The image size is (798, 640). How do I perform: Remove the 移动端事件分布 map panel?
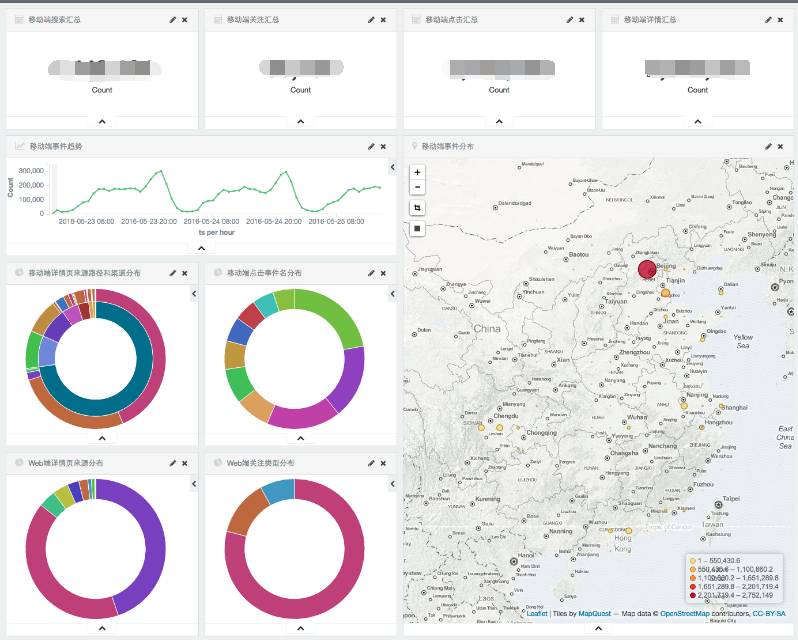coord(780,147)
